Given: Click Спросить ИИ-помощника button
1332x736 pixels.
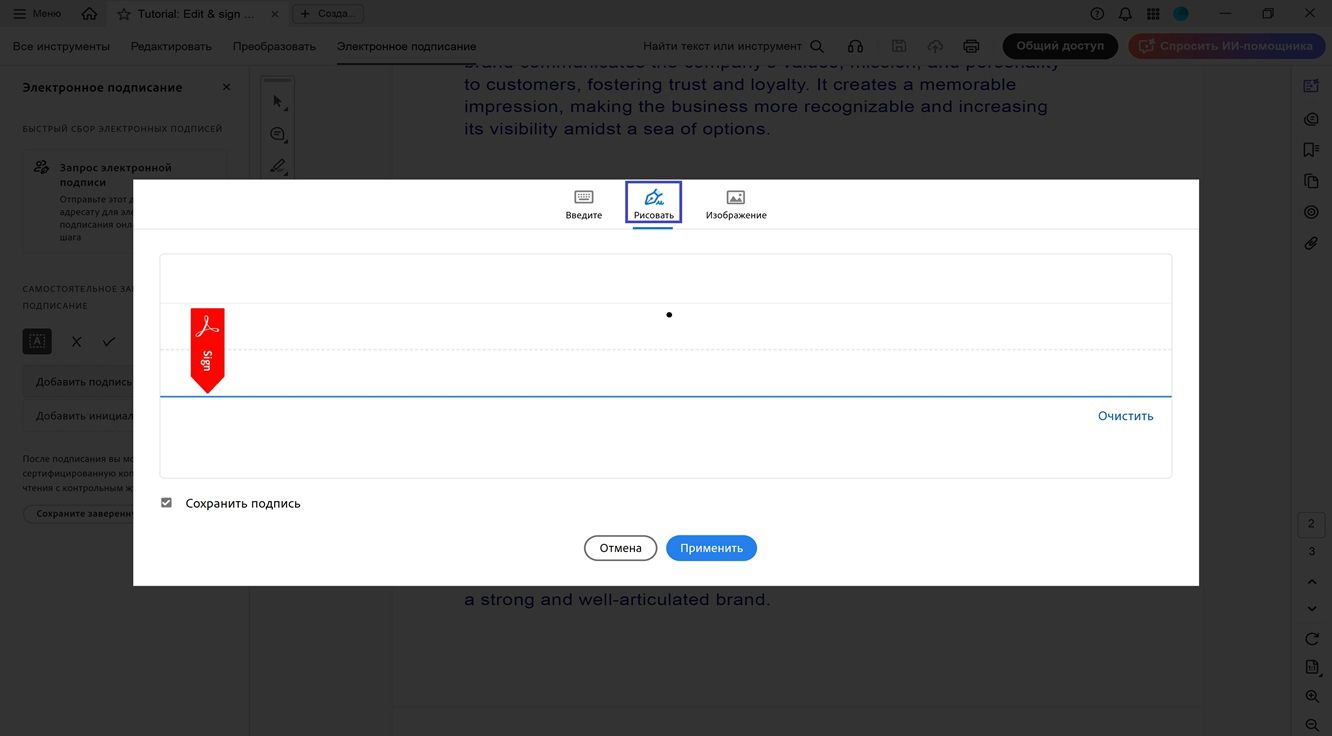Looking at the screenshot, I should (x=1225, y=46).
